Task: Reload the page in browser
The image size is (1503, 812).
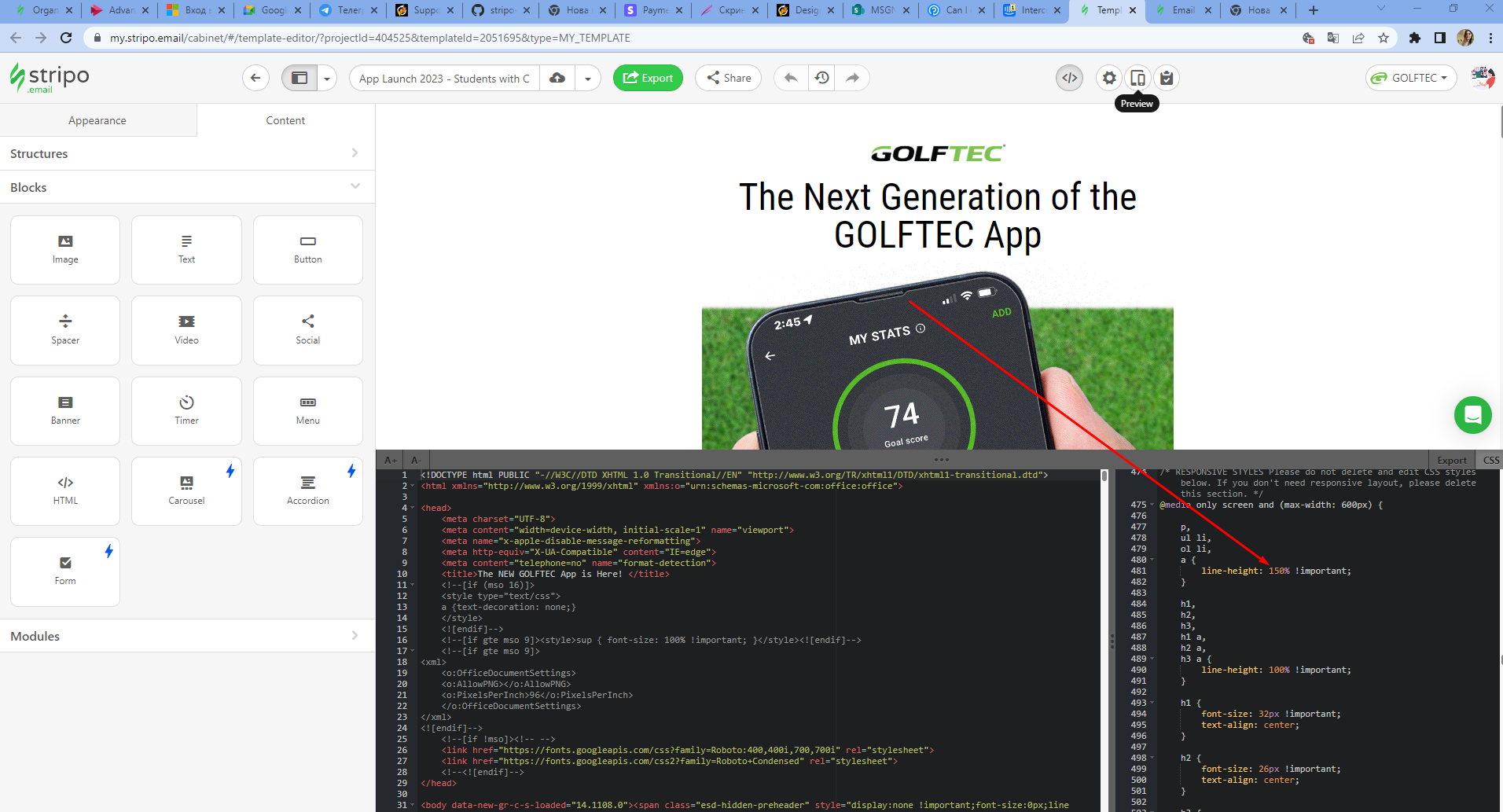Action: click(66, 38)
